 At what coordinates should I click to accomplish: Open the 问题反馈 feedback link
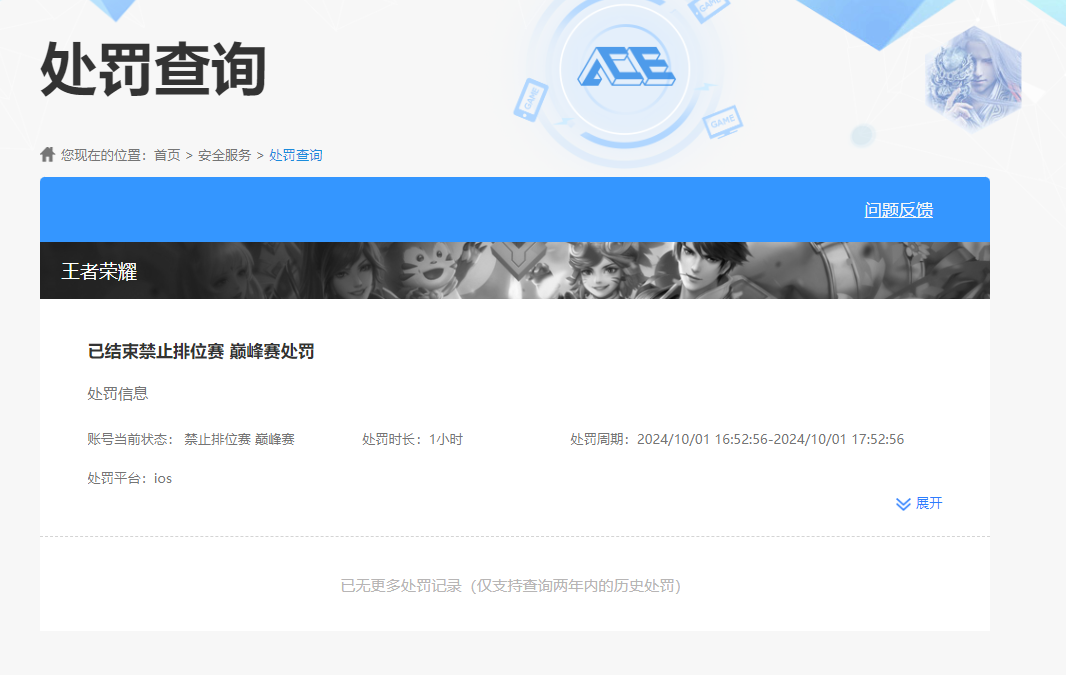coord(899,210)
